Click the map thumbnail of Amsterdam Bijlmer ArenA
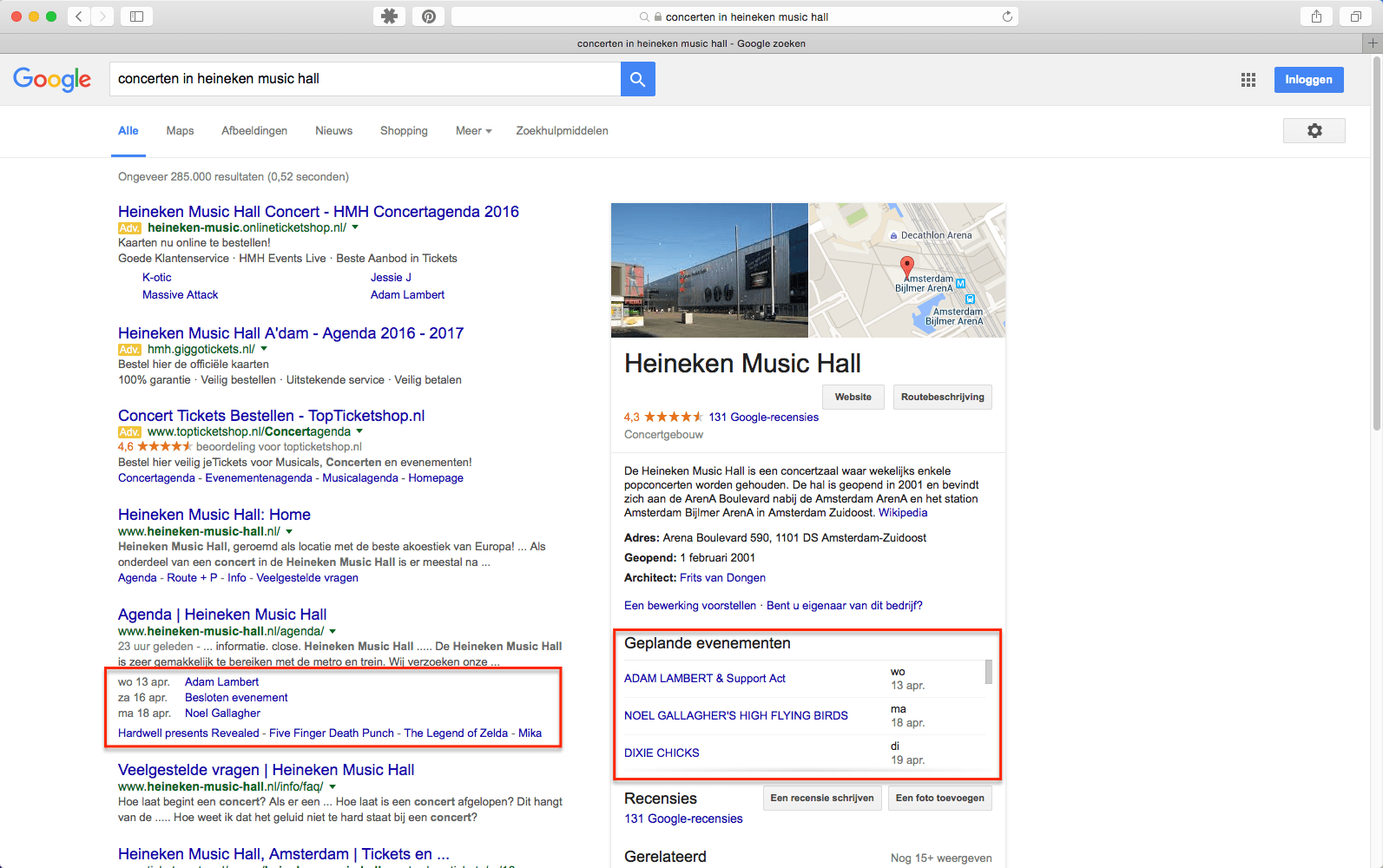 (906, 270)
